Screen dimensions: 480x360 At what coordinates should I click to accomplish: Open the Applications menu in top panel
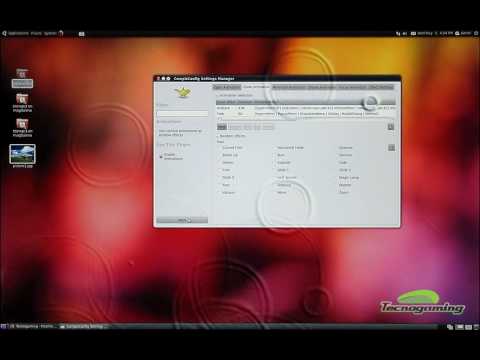pyautogui.click(x=18, y=33)
